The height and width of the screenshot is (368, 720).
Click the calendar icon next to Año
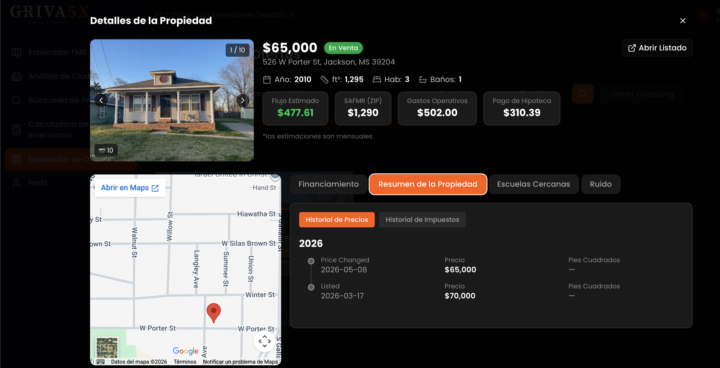(267, 79)
